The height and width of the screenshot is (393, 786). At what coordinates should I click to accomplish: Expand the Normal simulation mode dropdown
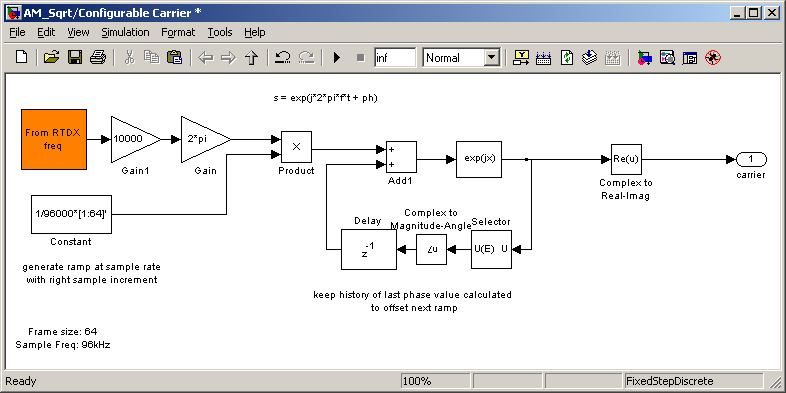click(x=492, y=58)
